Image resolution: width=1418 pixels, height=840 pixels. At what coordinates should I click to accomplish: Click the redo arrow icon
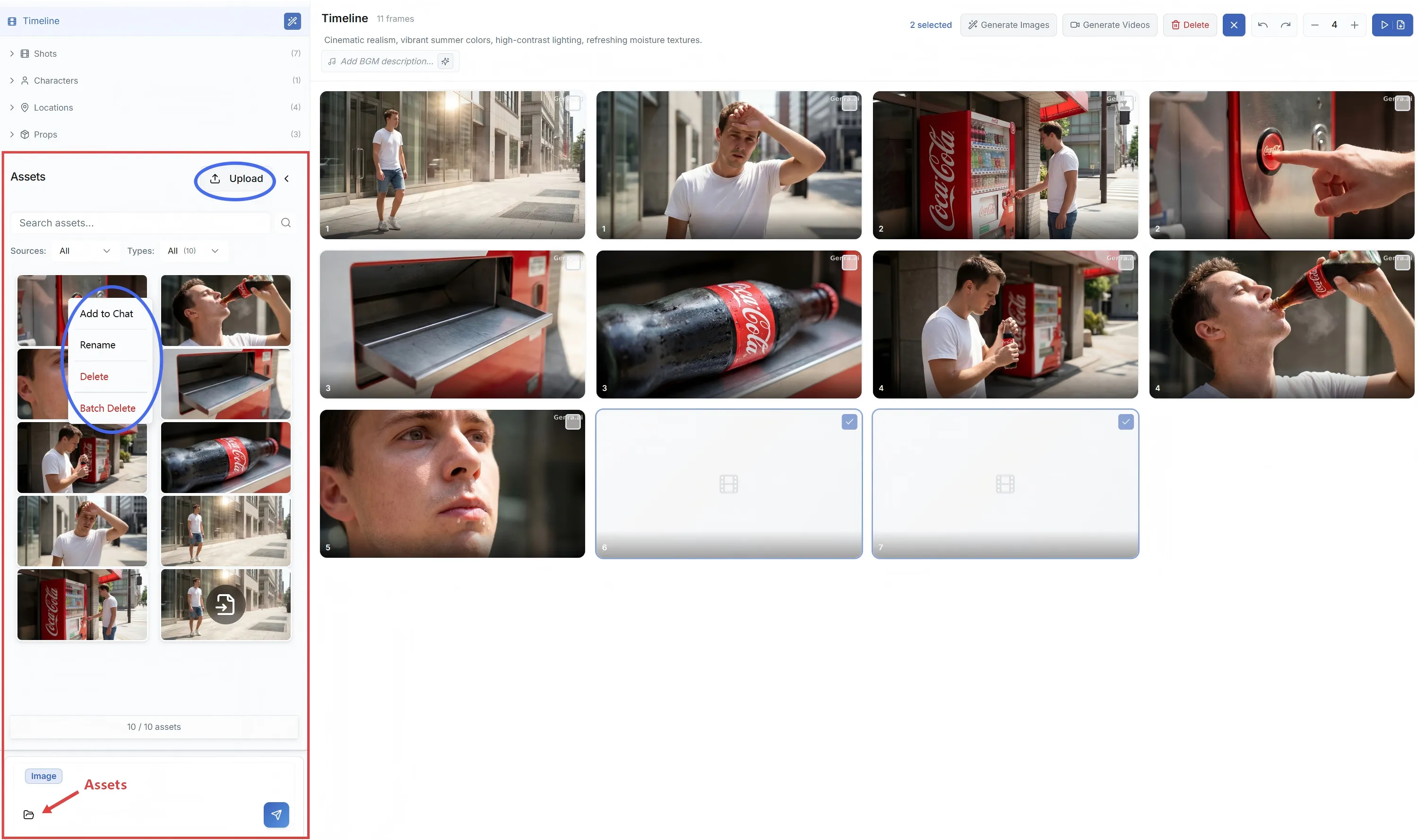[x=1286, y=25]
